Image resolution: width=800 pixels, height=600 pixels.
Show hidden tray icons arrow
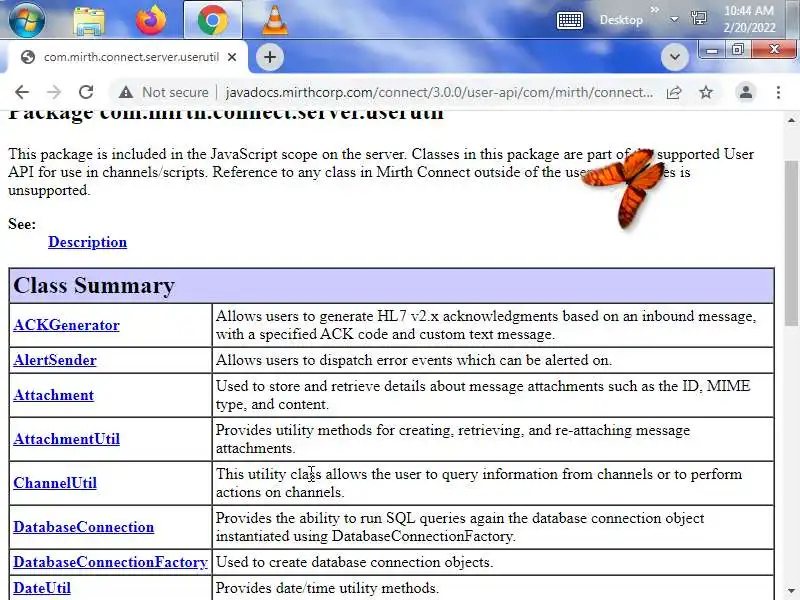tap(674, 19)
